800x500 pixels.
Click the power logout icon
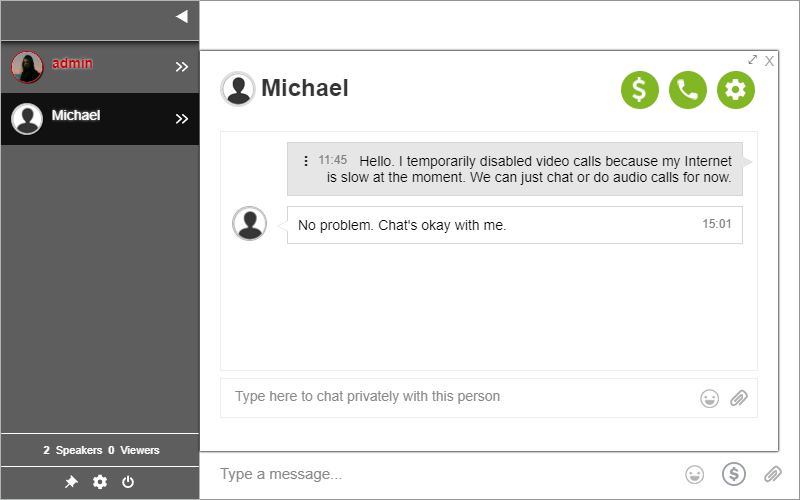coord(128,482)
